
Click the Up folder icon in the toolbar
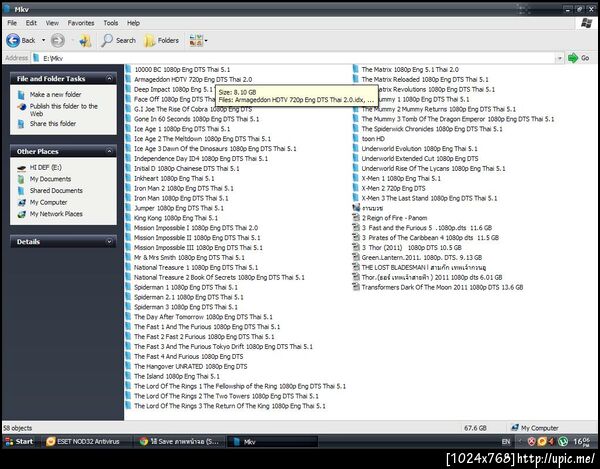tap(85, 40)
